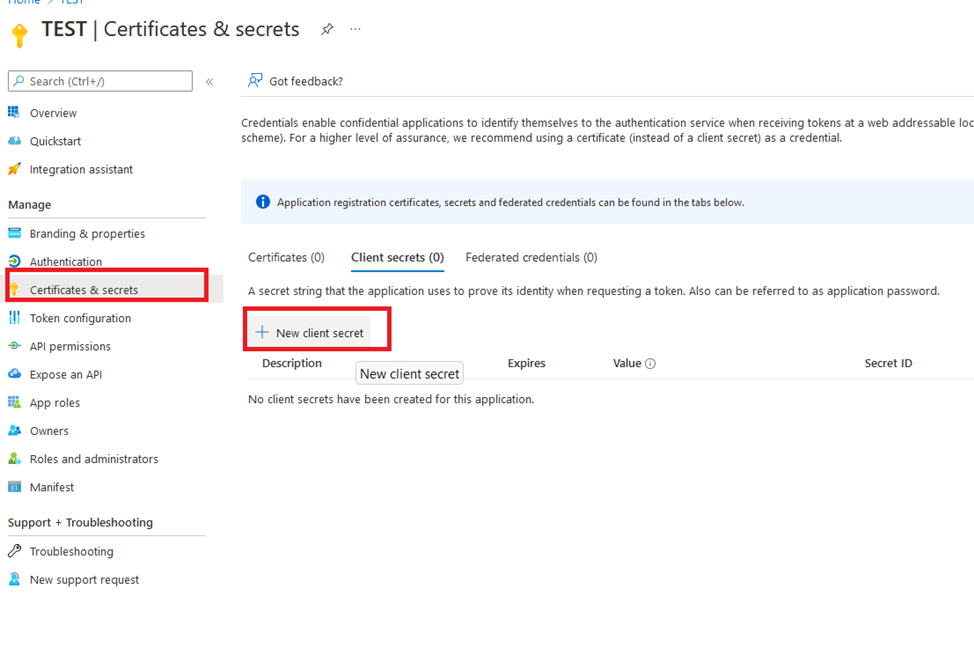Click the yellow key icon beside TEST title

click(19, 35)
